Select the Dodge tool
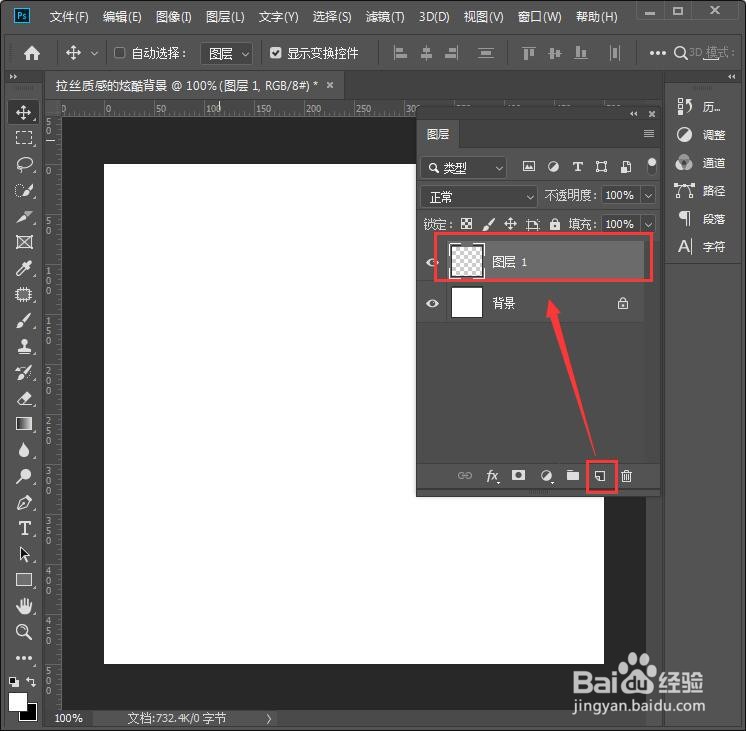The image size is (746, 731). coord(24,476)
